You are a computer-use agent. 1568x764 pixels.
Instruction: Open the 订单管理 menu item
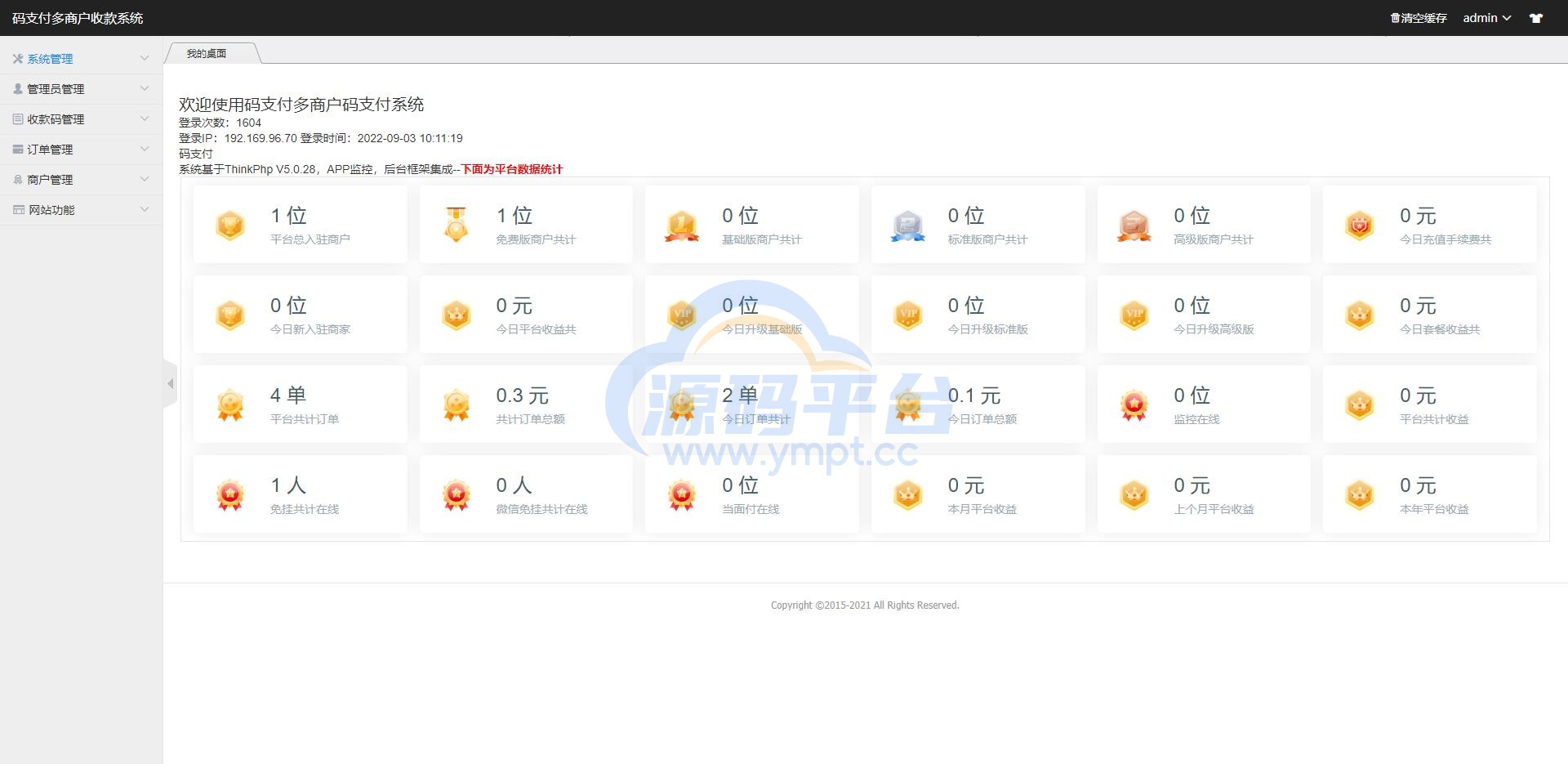click(x=82, y=150)
